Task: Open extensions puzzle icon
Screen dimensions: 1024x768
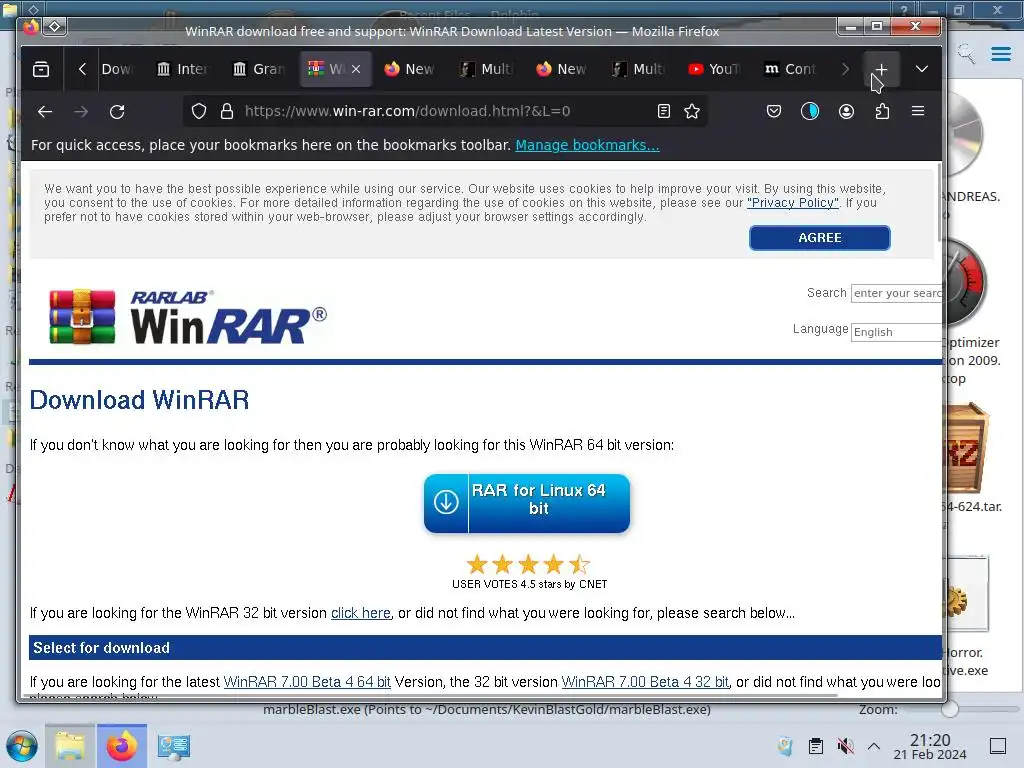Action: coord(882,112)
